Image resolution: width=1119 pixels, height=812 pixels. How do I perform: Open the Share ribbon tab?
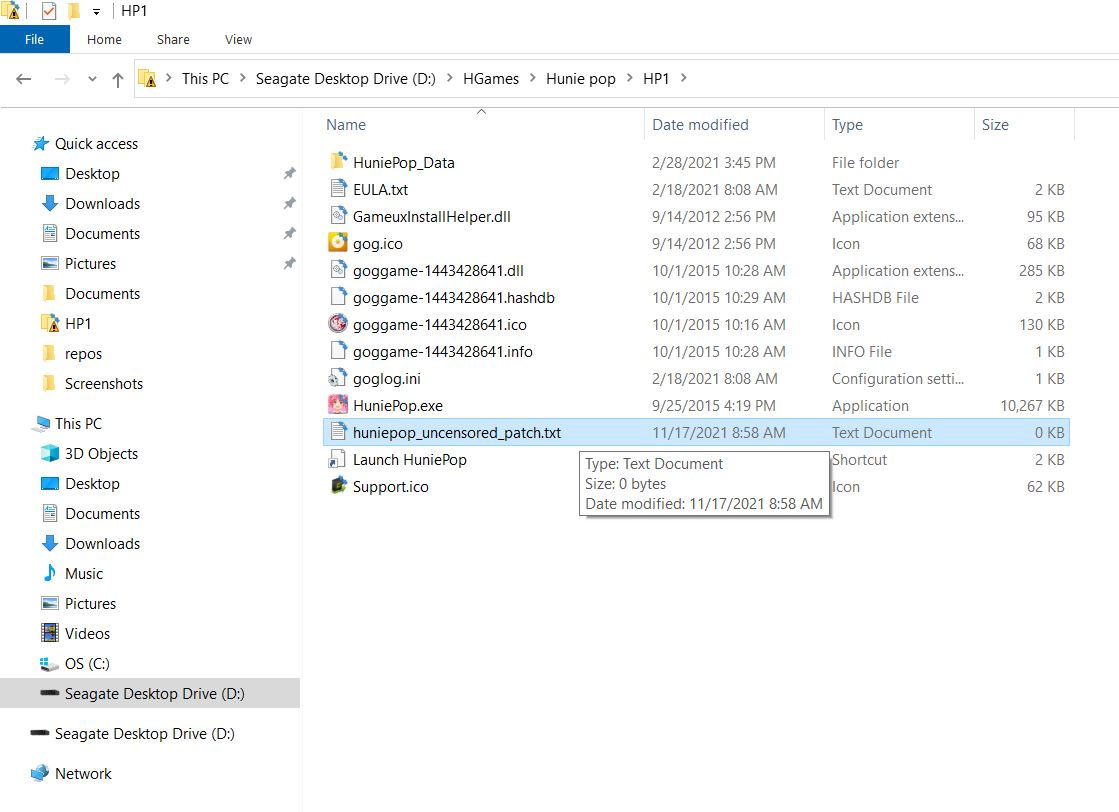(173, 40)
